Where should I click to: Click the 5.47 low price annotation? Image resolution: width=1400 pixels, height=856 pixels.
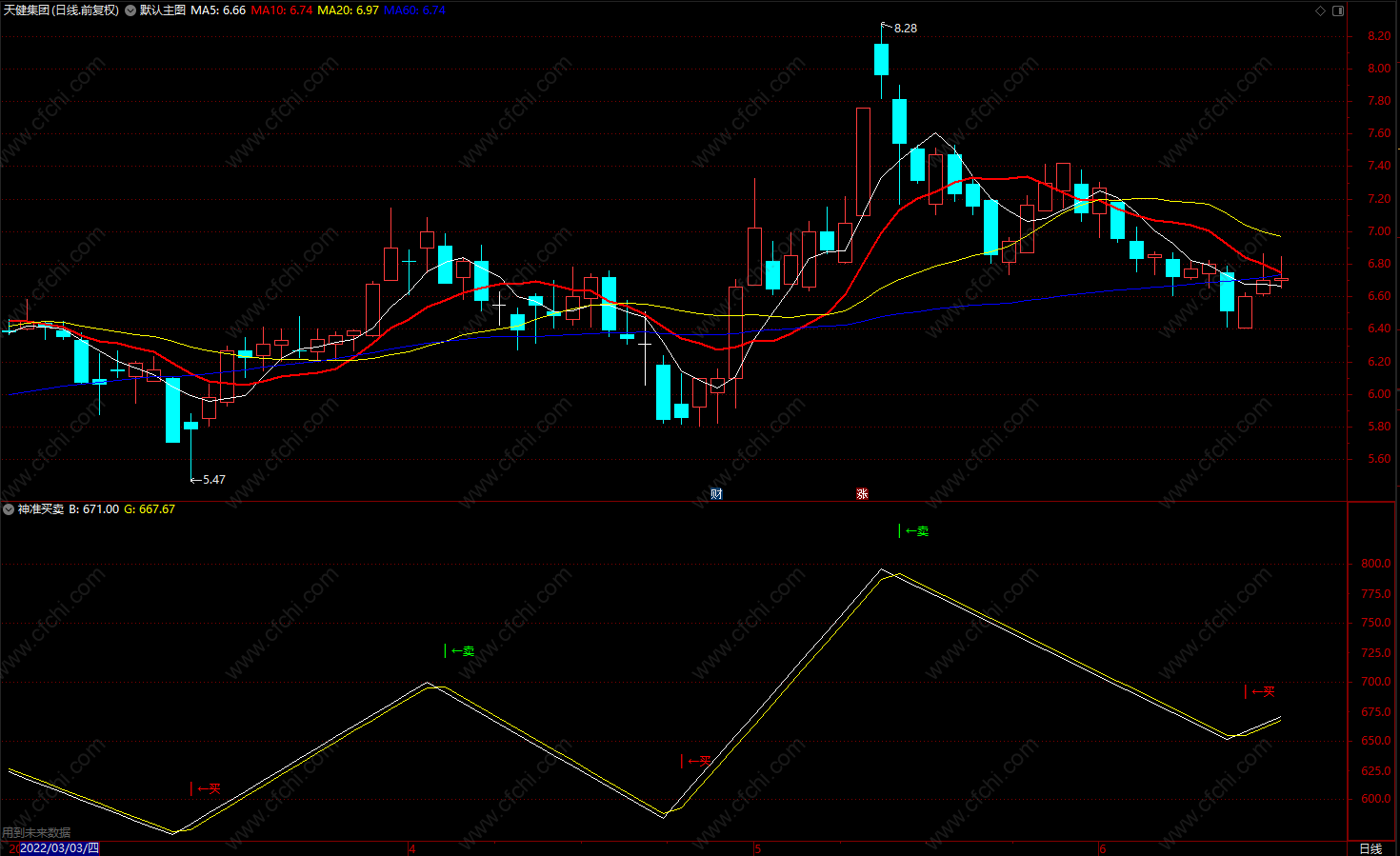213,480
